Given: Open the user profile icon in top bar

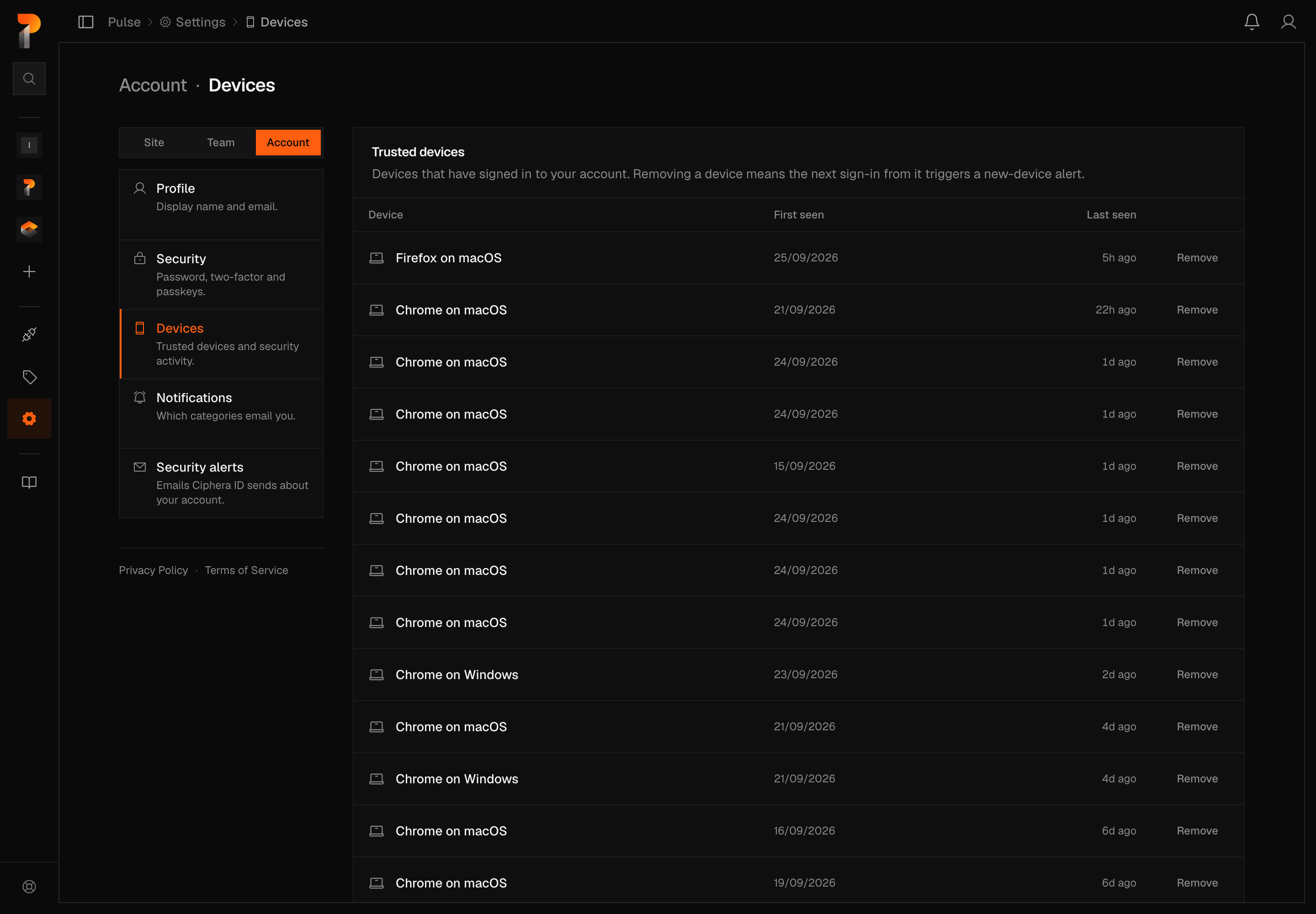Looking at the screenshot, I should click(1289, 22).
